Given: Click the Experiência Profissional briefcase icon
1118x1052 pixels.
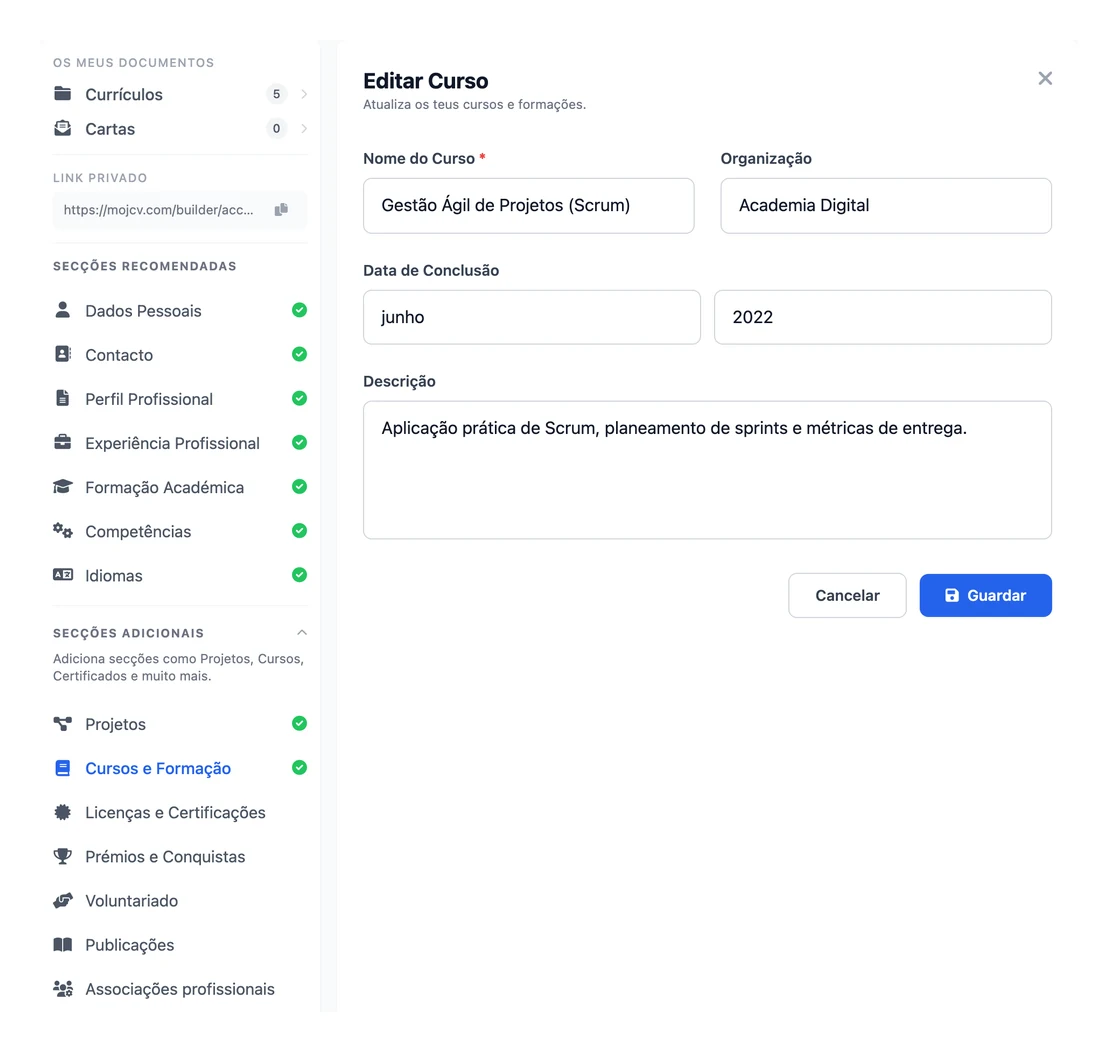Looking at the screenshot, I should click(x=63, y=443).
